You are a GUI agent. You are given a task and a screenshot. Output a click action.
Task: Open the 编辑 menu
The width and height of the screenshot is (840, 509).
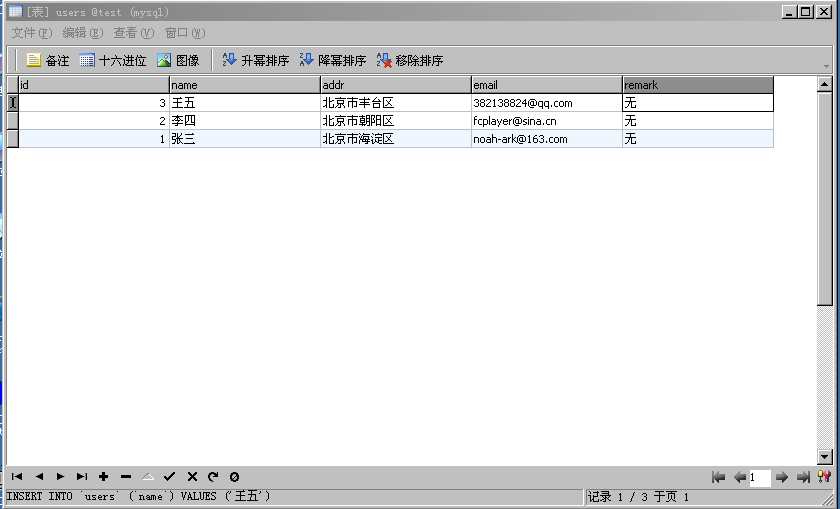82,33
